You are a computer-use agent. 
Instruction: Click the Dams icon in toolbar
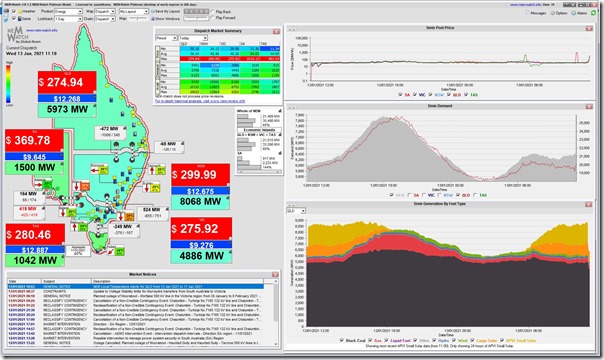[x=20, y=18]
